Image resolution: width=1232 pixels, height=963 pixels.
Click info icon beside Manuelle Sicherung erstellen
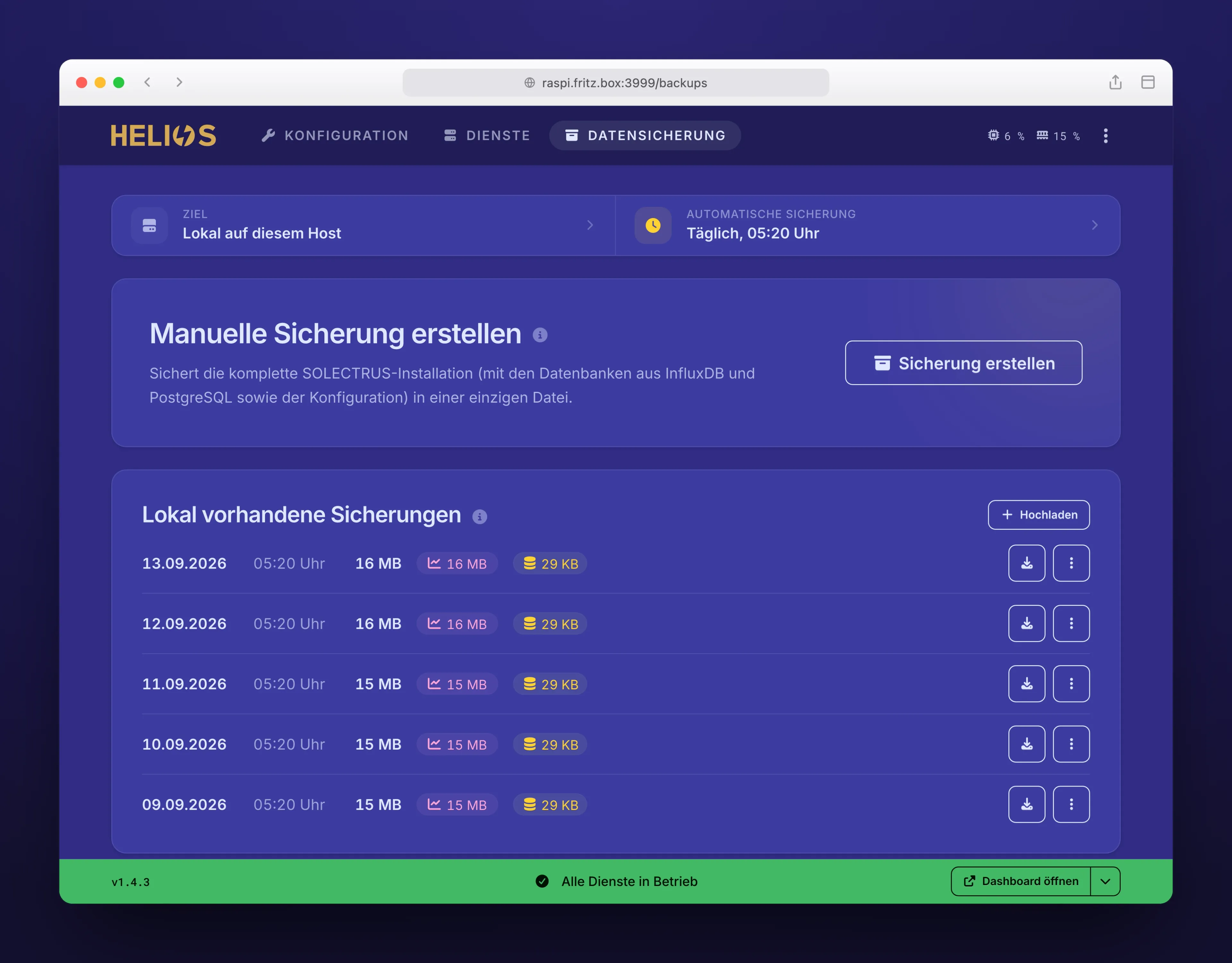tap(540, 335)
